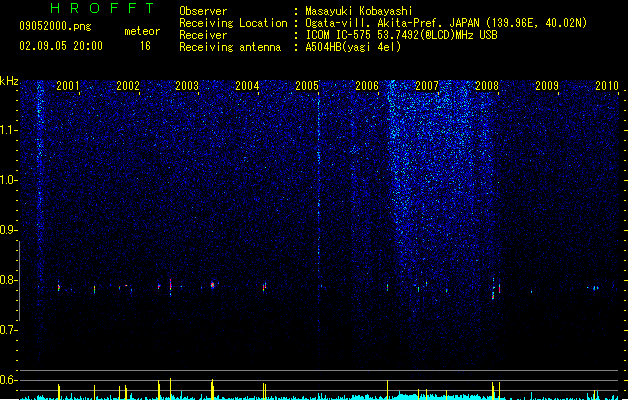Click the 0.6 frequency axis label
Screen dimensions: 629x400
9,380
